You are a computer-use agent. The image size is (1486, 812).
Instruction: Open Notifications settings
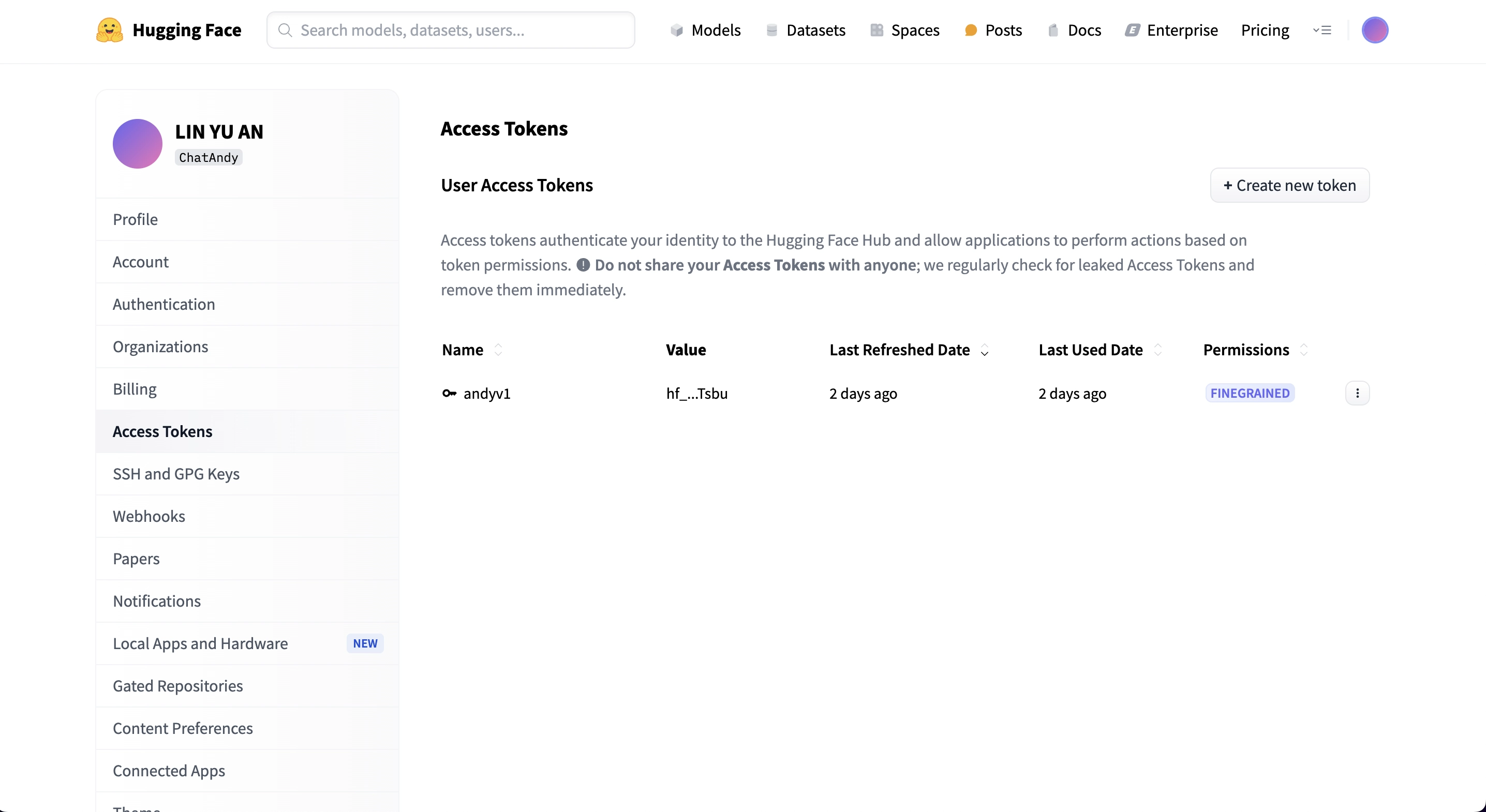point(247,601)
